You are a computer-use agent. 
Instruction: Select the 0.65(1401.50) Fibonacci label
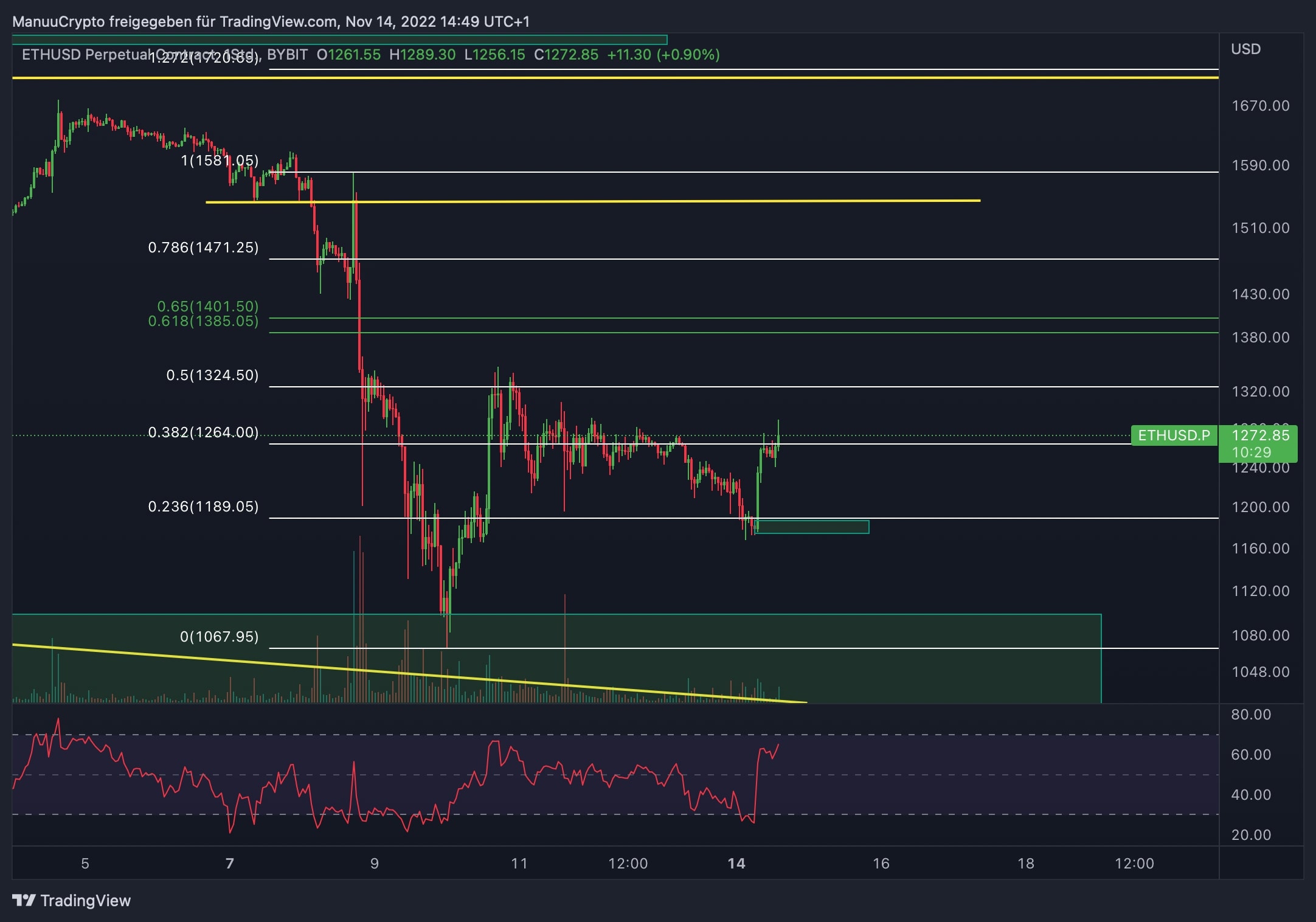click(x=208, y=307)
